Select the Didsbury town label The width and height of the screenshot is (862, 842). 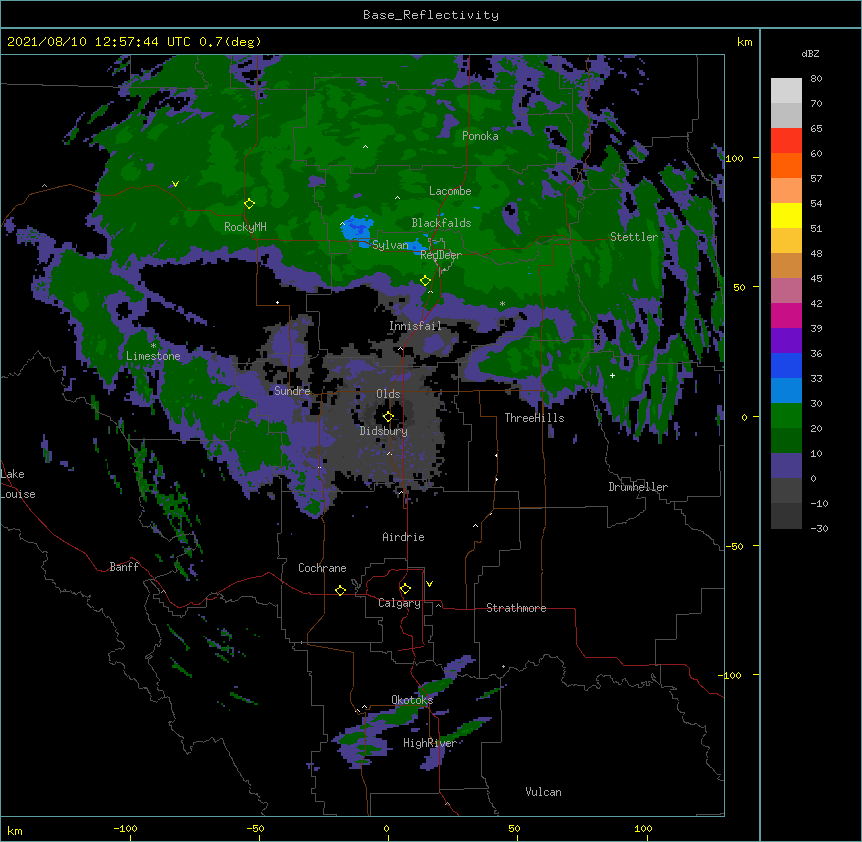tap(384, 431)
